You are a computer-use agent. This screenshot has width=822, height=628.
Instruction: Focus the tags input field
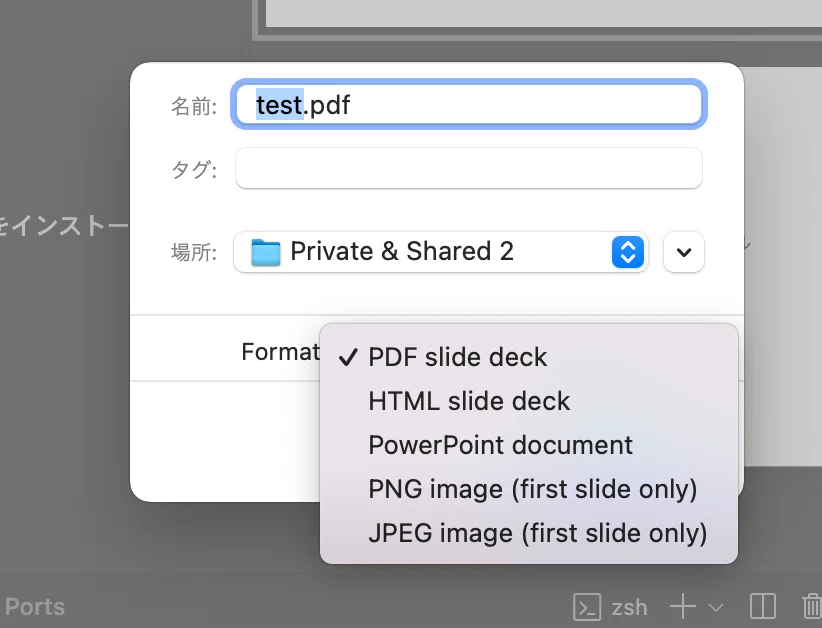469,168
